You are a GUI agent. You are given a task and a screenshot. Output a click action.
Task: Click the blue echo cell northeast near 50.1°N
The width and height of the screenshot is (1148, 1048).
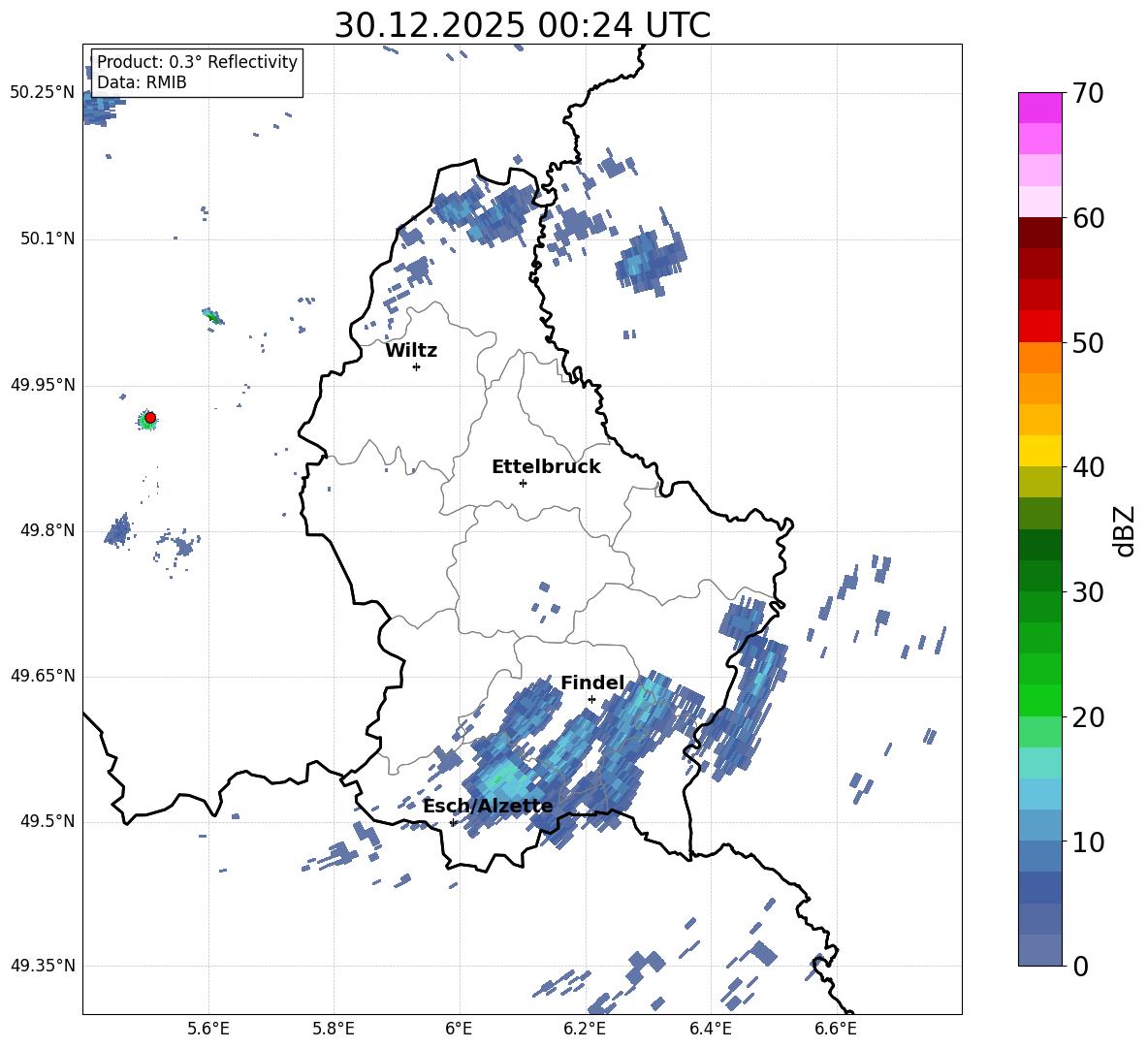pyautogui.click(x=651, y=262)
